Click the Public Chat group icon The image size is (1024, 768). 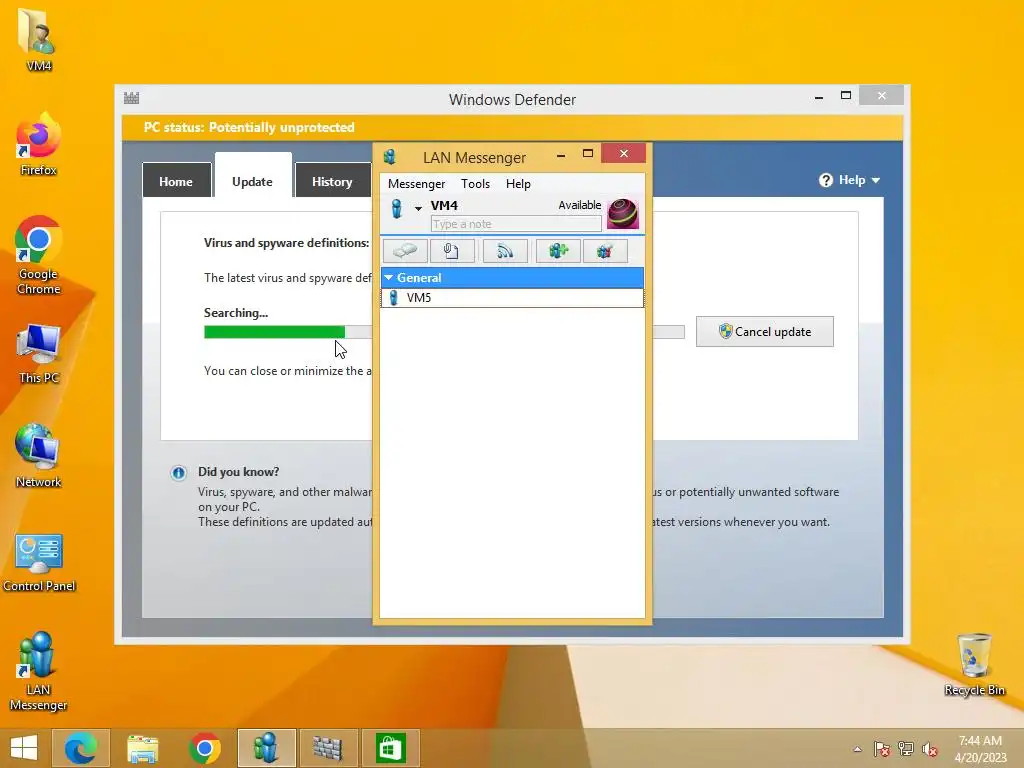[x=605, y=251]
